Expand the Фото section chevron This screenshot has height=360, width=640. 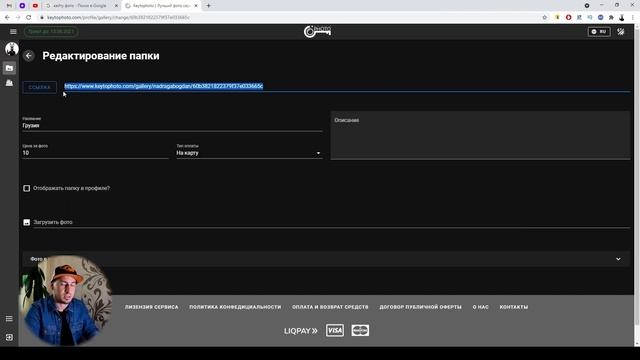(618, 259)
